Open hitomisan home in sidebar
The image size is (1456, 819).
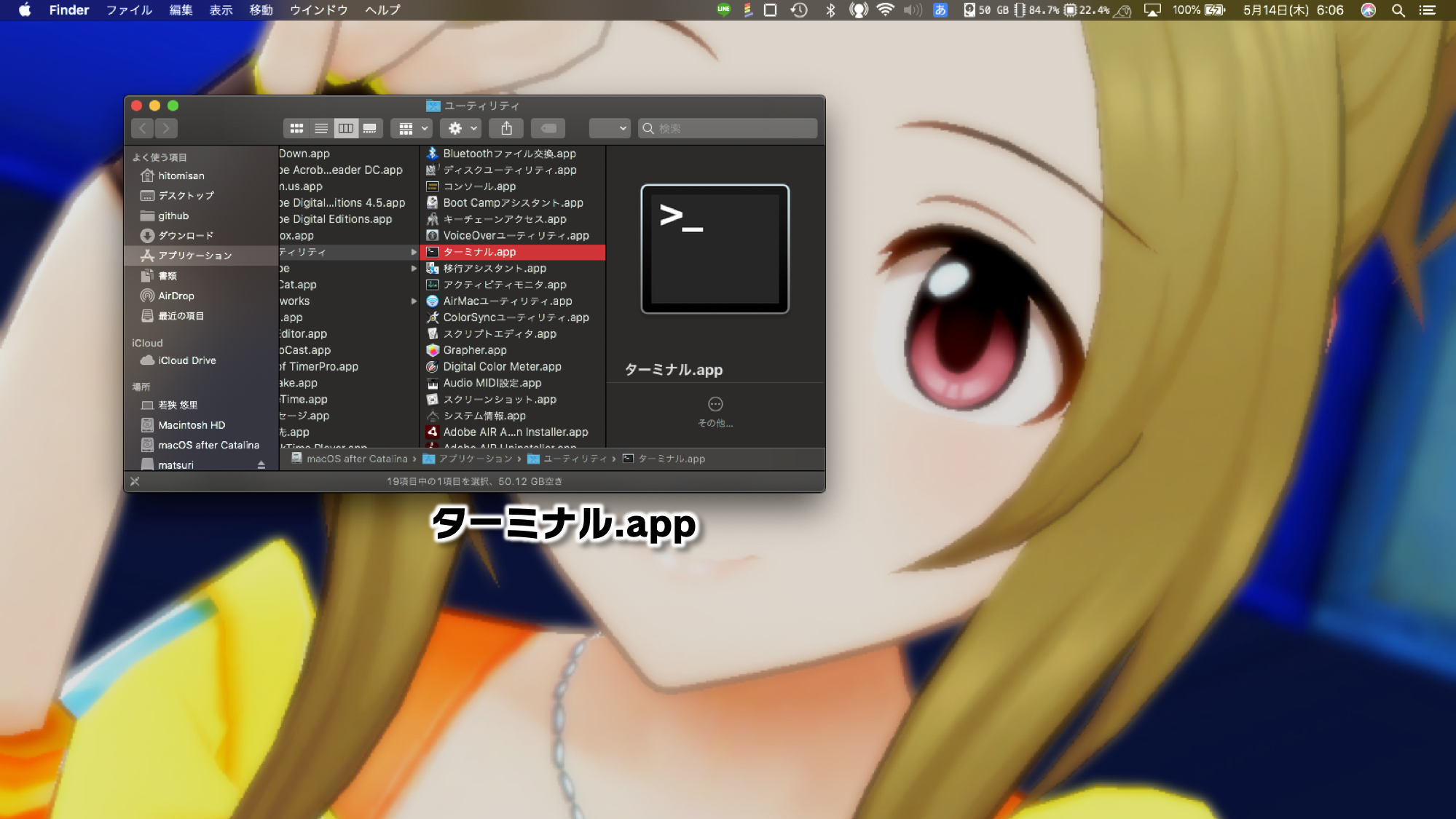(x=201, y=175)
